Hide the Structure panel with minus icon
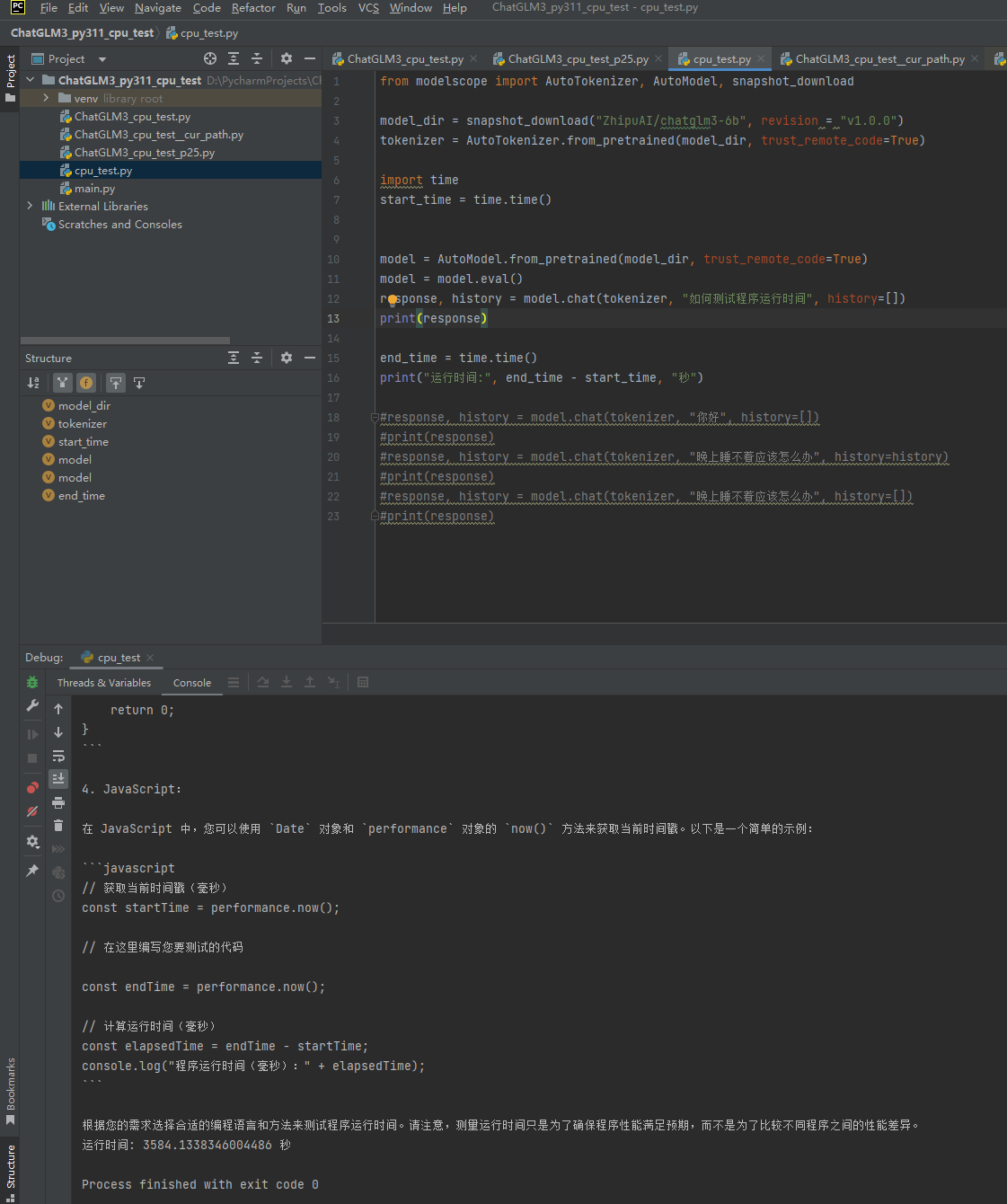The width and height of the screenshot is (1007, 1204). pyautogui.click(x=310, y=358)
